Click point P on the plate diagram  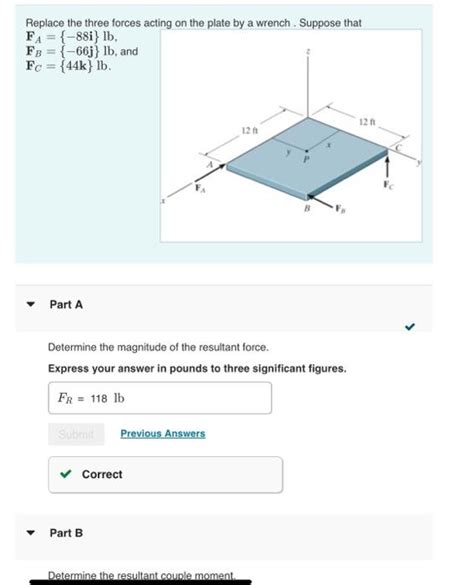pos(306,151)
